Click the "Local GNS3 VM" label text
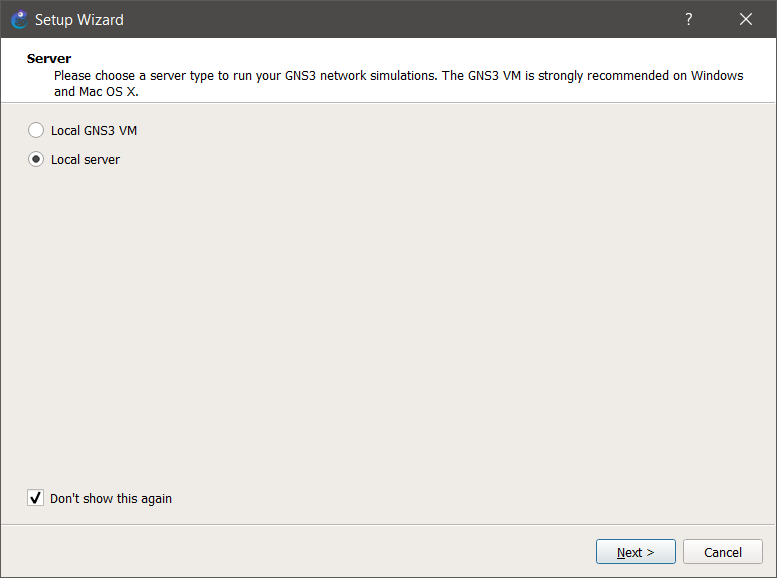Screen dimensions: 777x578 tap(94, 130)
